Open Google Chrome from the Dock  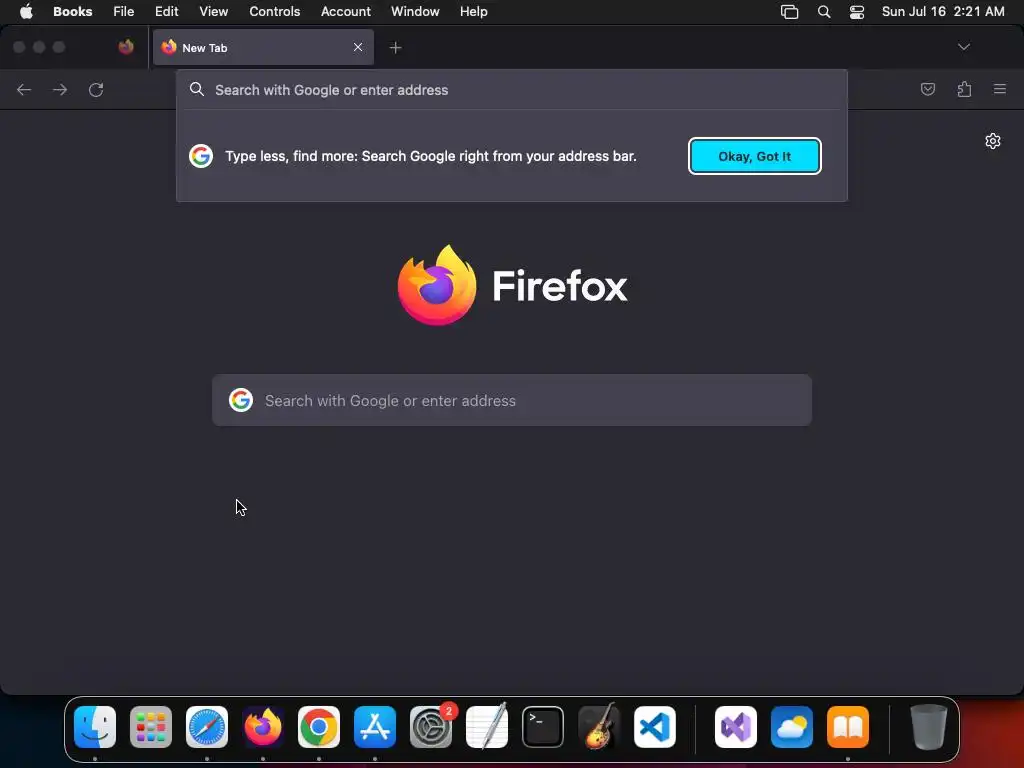319,726
